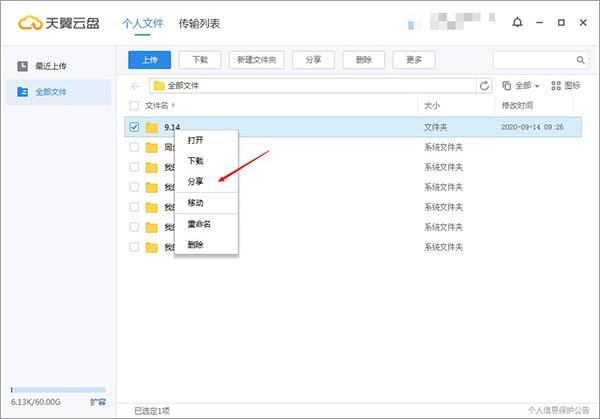The height and width of the screenshot is (419, 600).
Task: Click the 新建文件夹 button
Action: click(257, 60)
